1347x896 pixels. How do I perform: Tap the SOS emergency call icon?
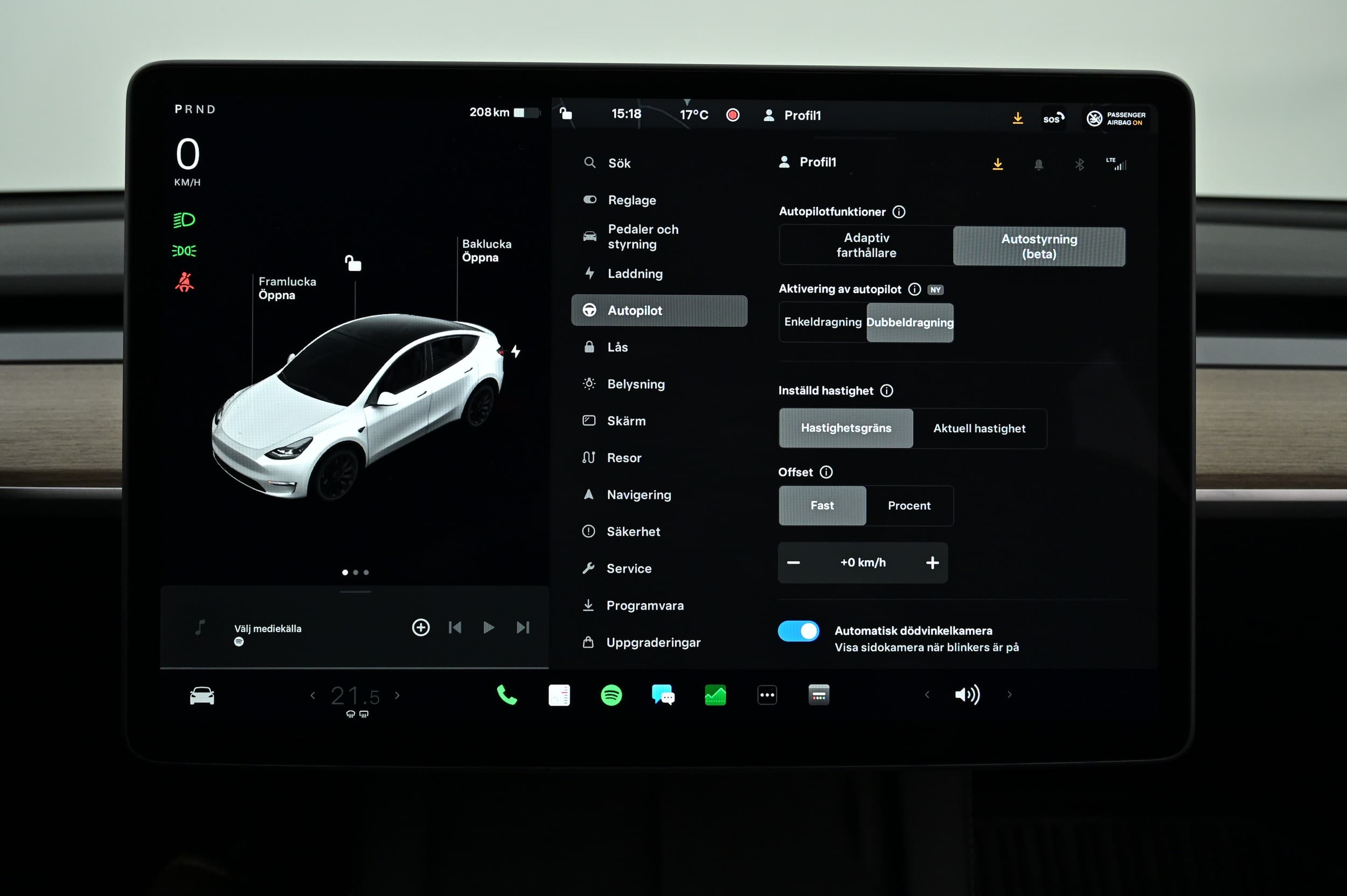point(1053,119)
